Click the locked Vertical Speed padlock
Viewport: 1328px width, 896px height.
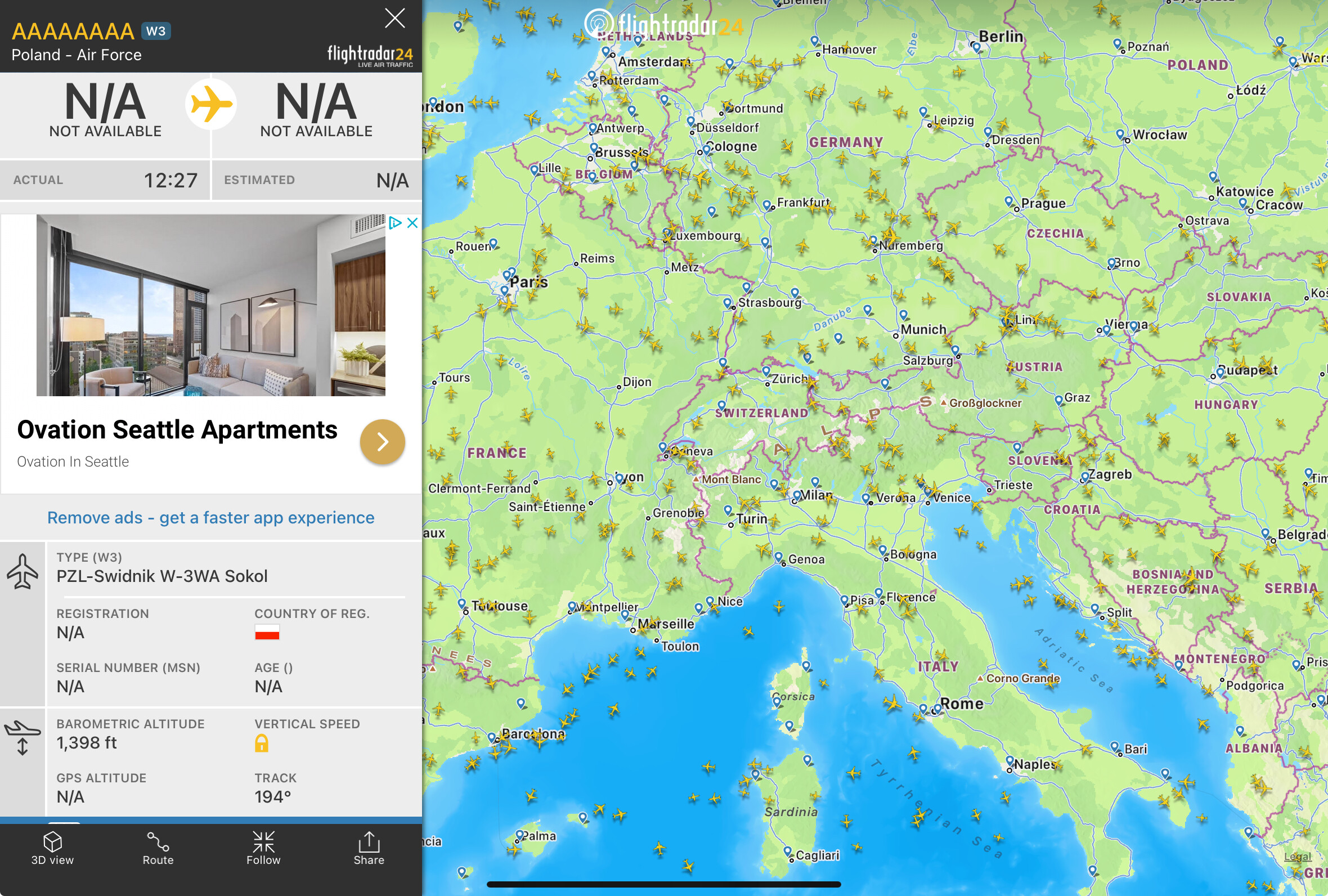click(x=262, y=743)
